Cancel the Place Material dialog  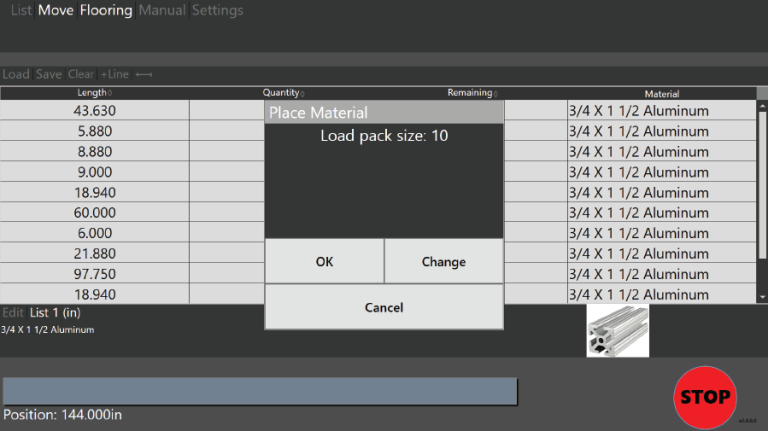pos(384,307)
